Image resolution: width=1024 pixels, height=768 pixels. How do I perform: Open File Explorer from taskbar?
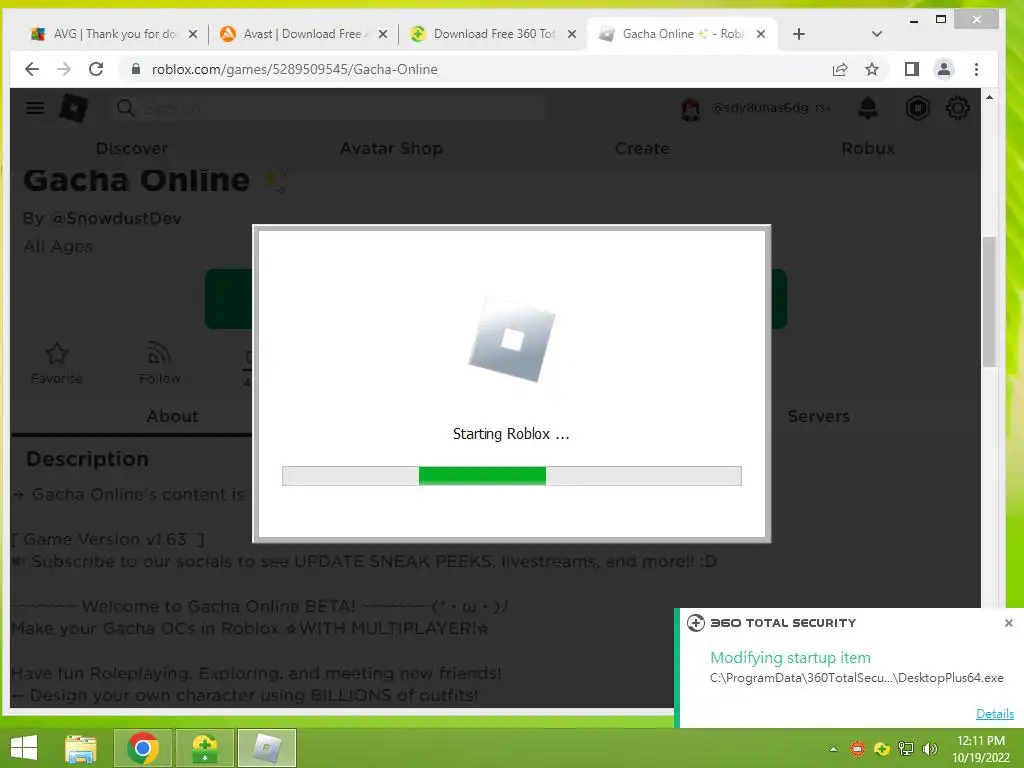click(80, 748)
